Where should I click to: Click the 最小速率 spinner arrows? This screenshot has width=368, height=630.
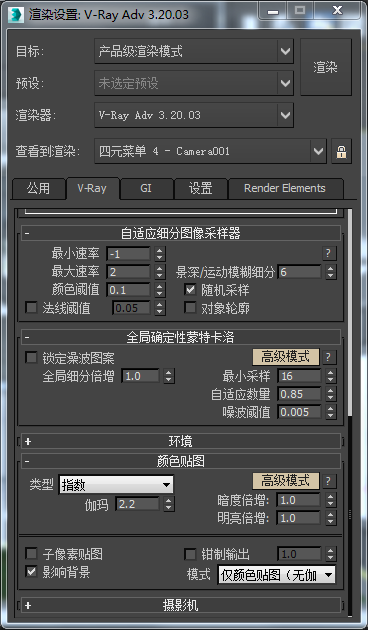click(160, 254)
